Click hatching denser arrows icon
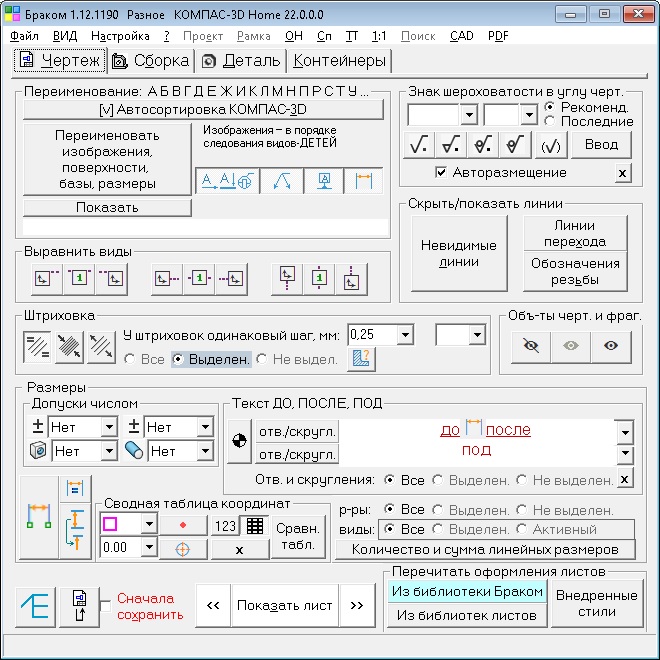 coord(69,347)
